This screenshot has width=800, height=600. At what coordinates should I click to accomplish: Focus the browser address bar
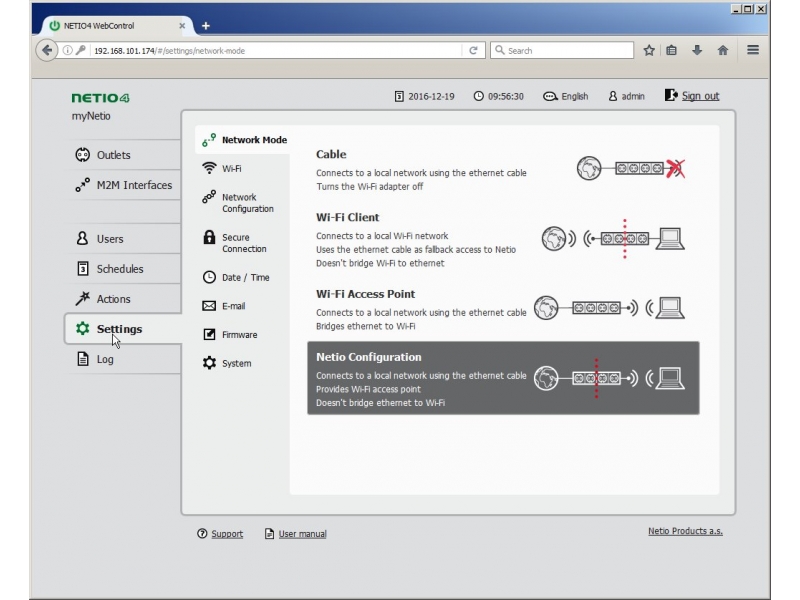coord(276,51)
